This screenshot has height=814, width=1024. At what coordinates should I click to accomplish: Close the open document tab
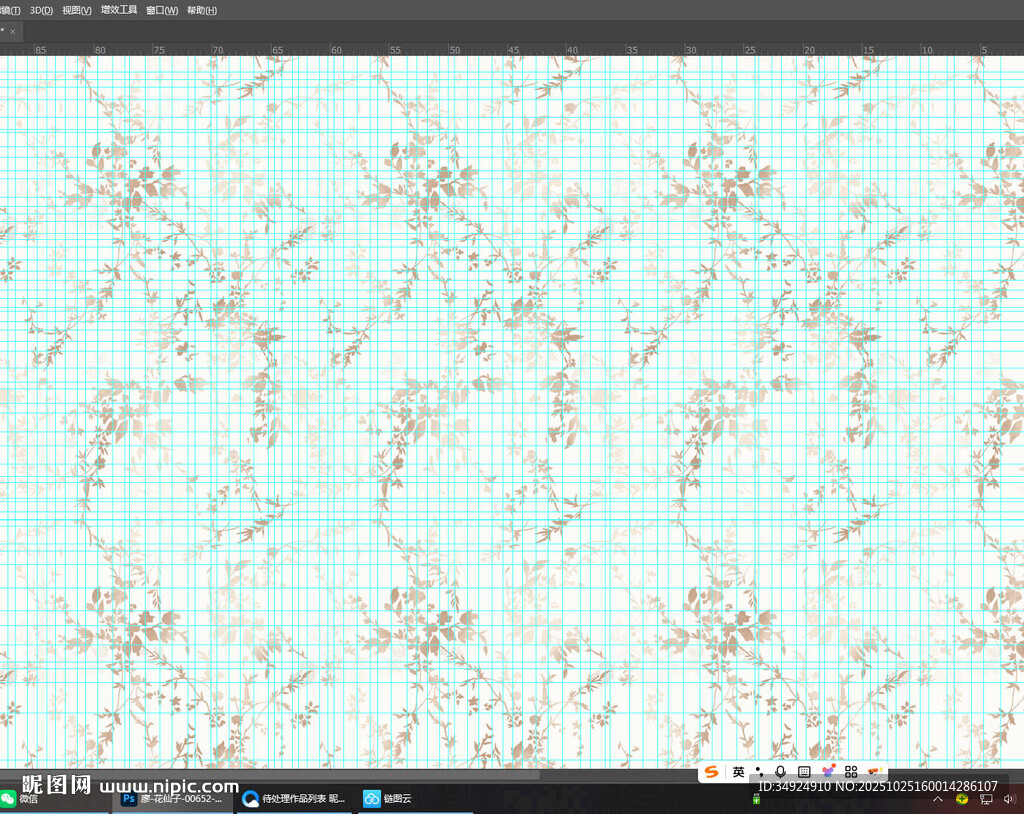point(13,31)
